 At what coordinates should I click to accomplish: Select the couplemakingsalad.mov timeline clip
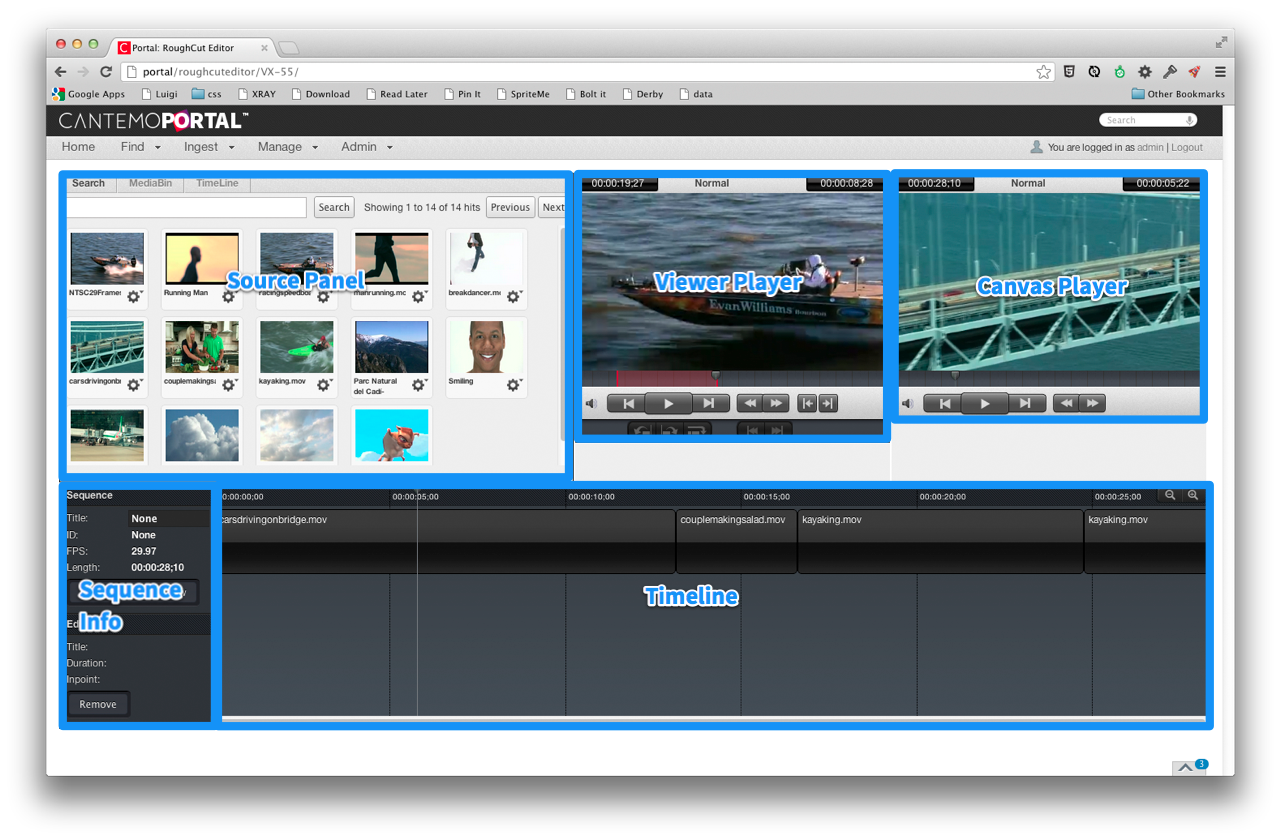[x=737, y=541]
